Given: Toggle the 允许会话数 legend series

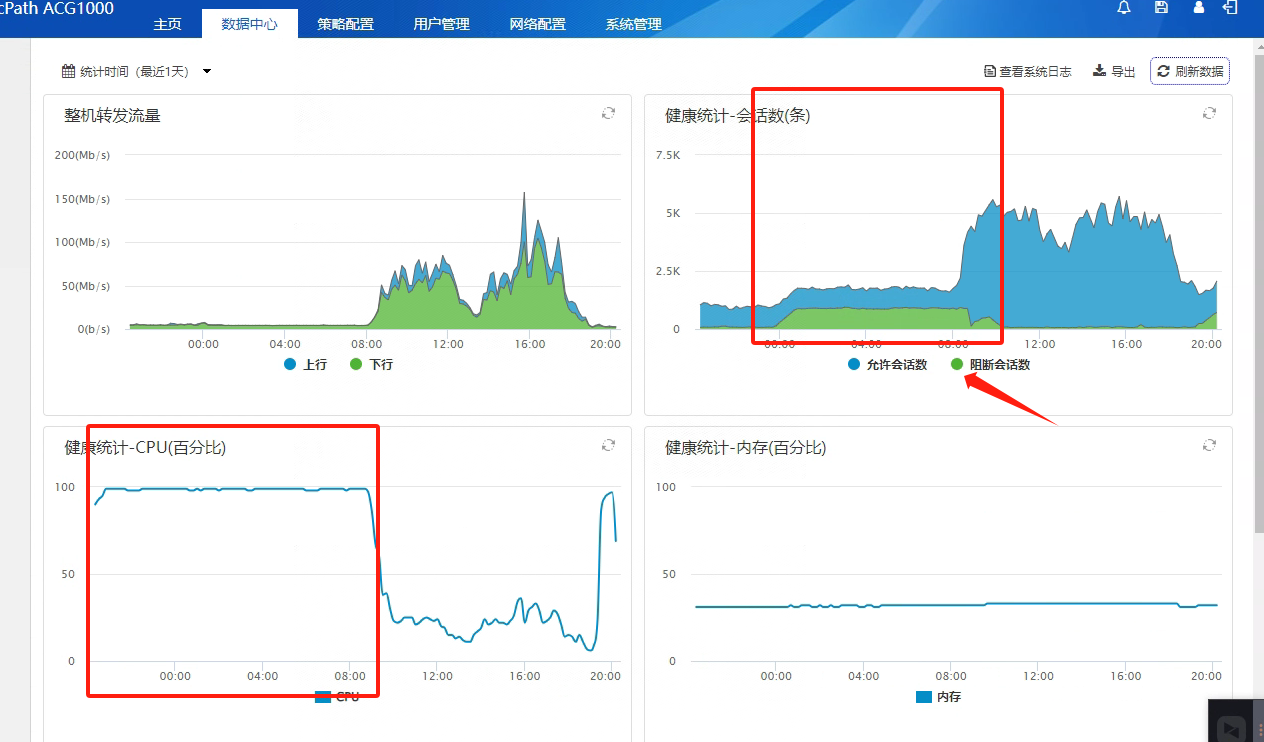Looking at the screenshot, I should [887, 365].
